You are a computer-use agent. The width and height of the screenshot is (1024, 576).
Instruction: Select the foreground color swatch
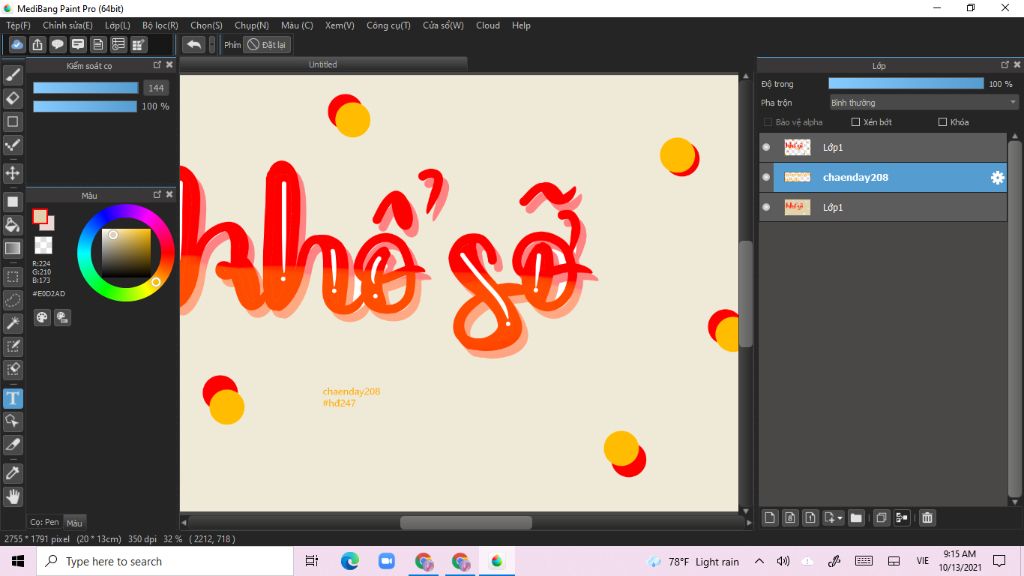tap(40, 216)
